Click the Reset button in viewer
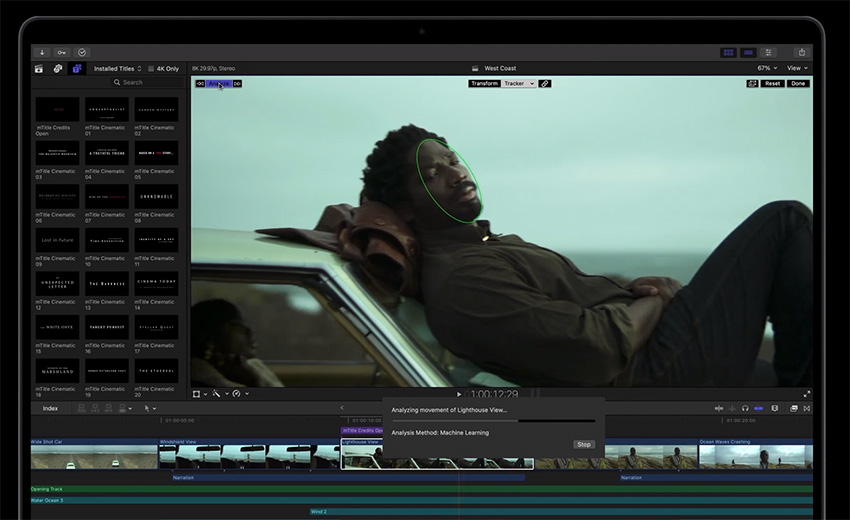This screenshot has width=850, height=520. 772,84
